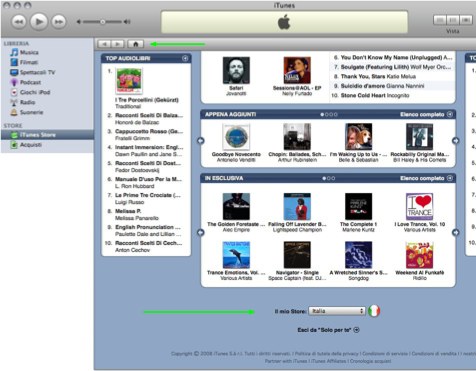Open Trance Emotions album cover
This screenshot has height=371, width=476.
[236, 255]
